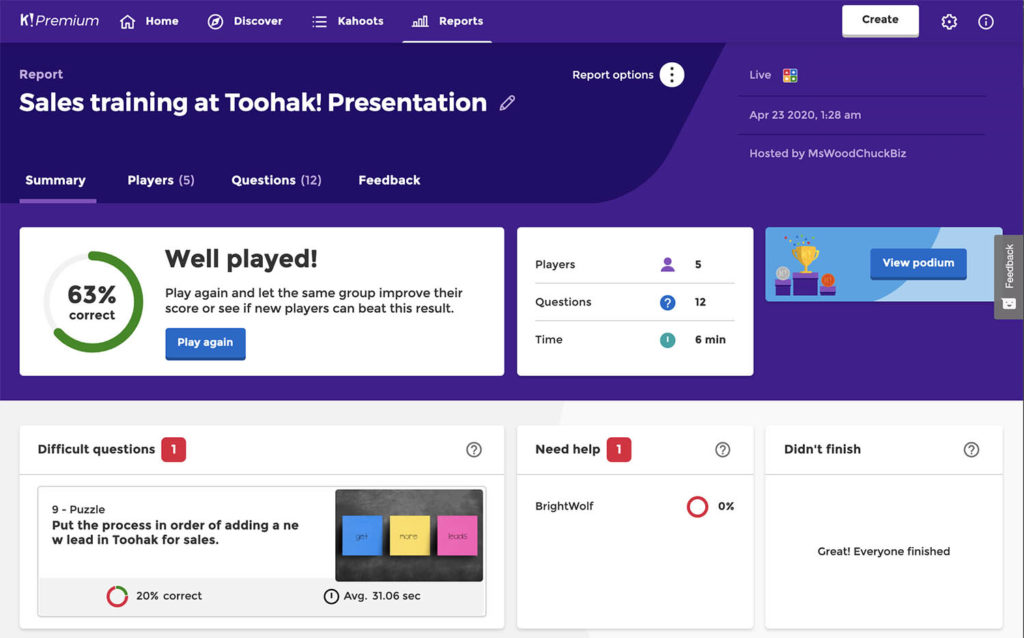1024x638 pixels.
Task: Click the 63% correct progress ring
Action: point(92,302)
